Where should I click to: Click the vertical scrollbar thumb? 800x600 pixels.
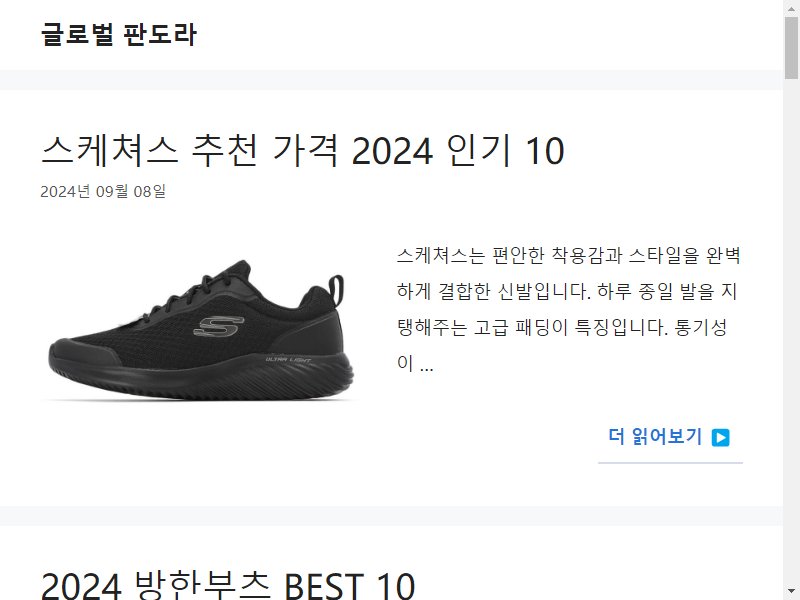tap(791, 47)
